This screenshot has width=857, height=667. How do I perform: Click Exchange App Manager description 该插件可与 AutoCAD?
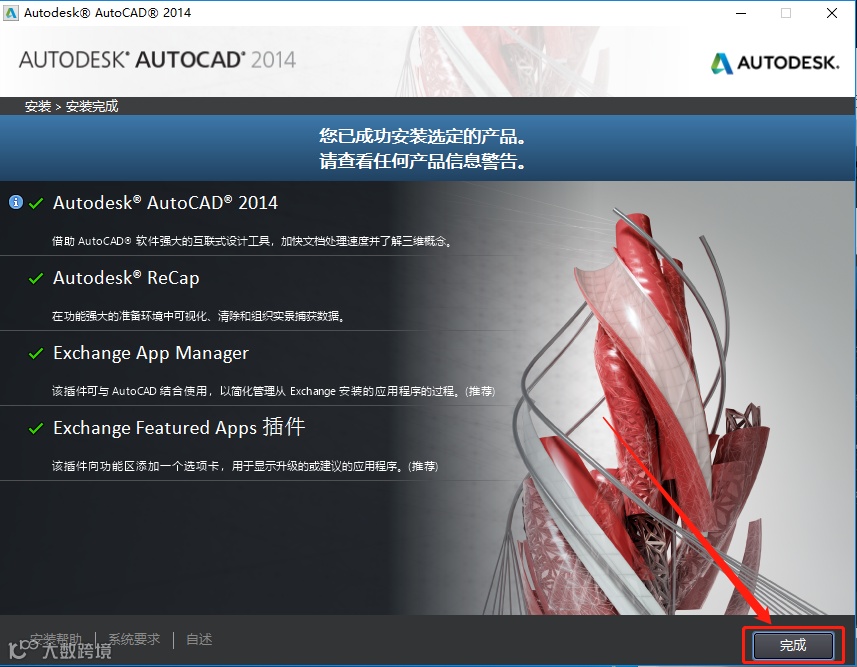273,391
